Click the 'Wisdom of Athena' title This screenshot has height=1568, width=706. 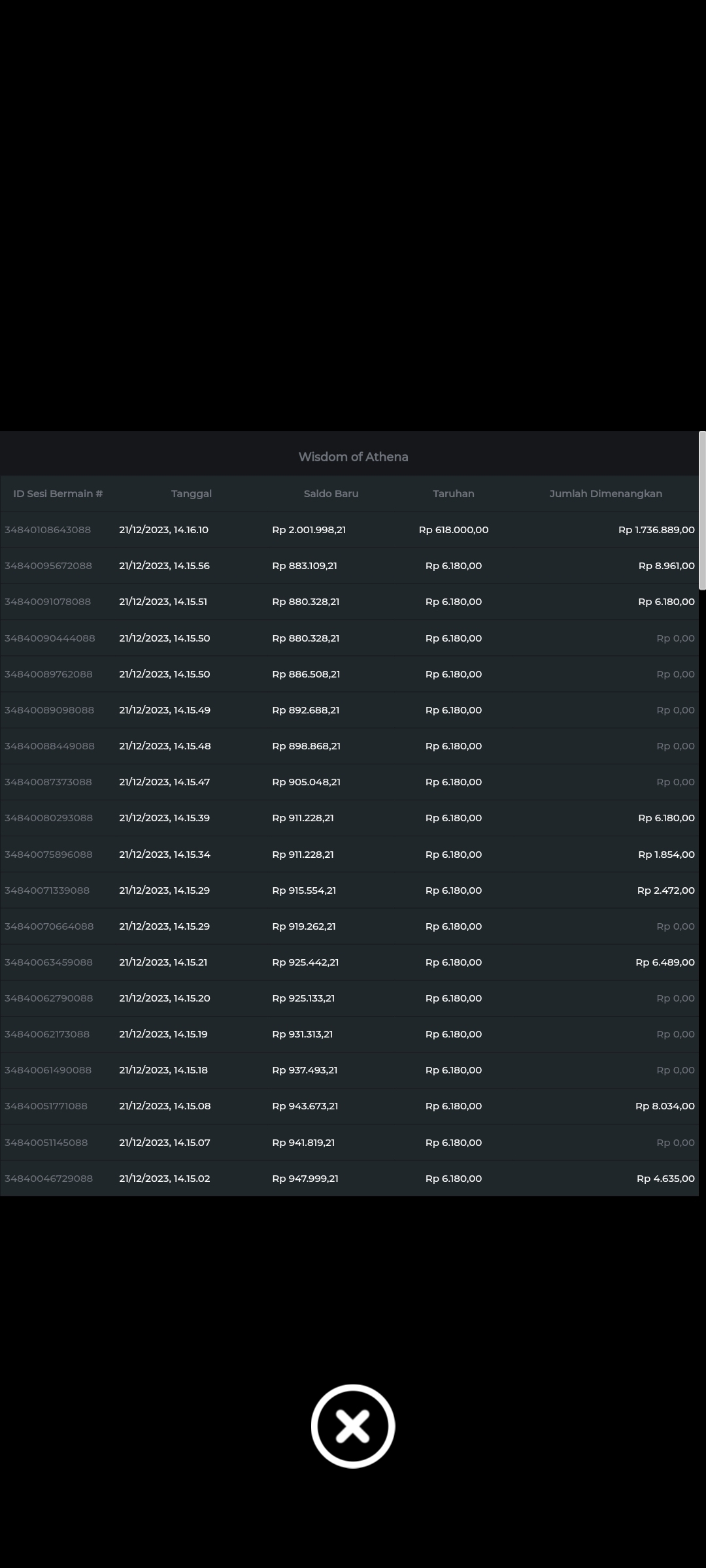(353, 457)
